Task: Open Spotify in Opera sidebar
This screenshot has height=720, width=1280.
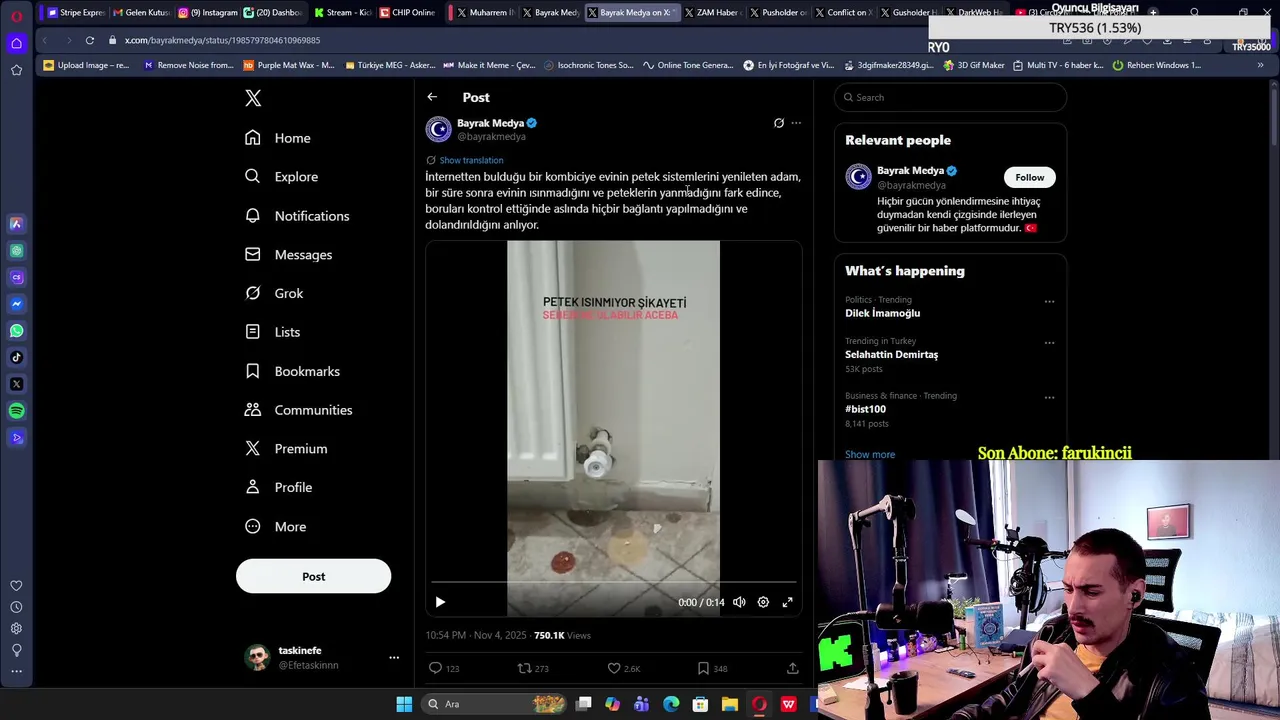Action: click(x=16, y=411)
